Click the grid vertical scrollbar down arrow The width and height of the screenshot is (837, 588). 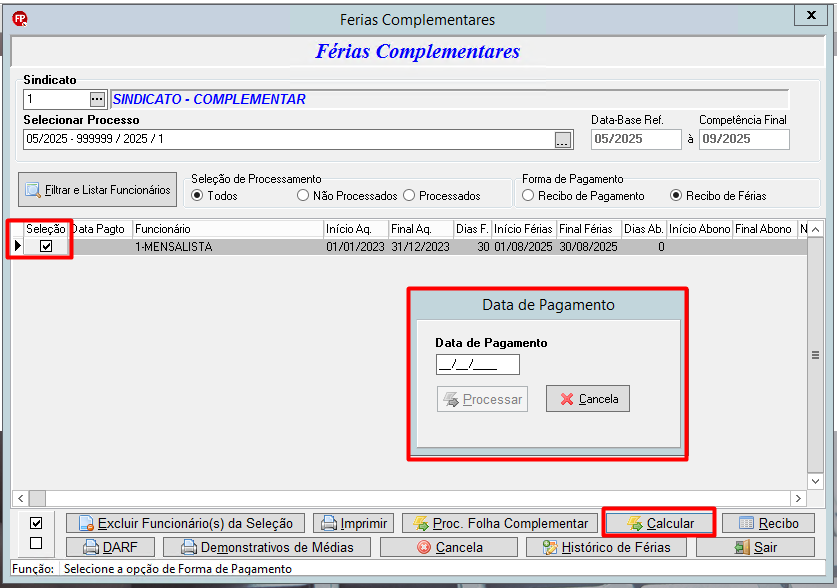[815, 481]
